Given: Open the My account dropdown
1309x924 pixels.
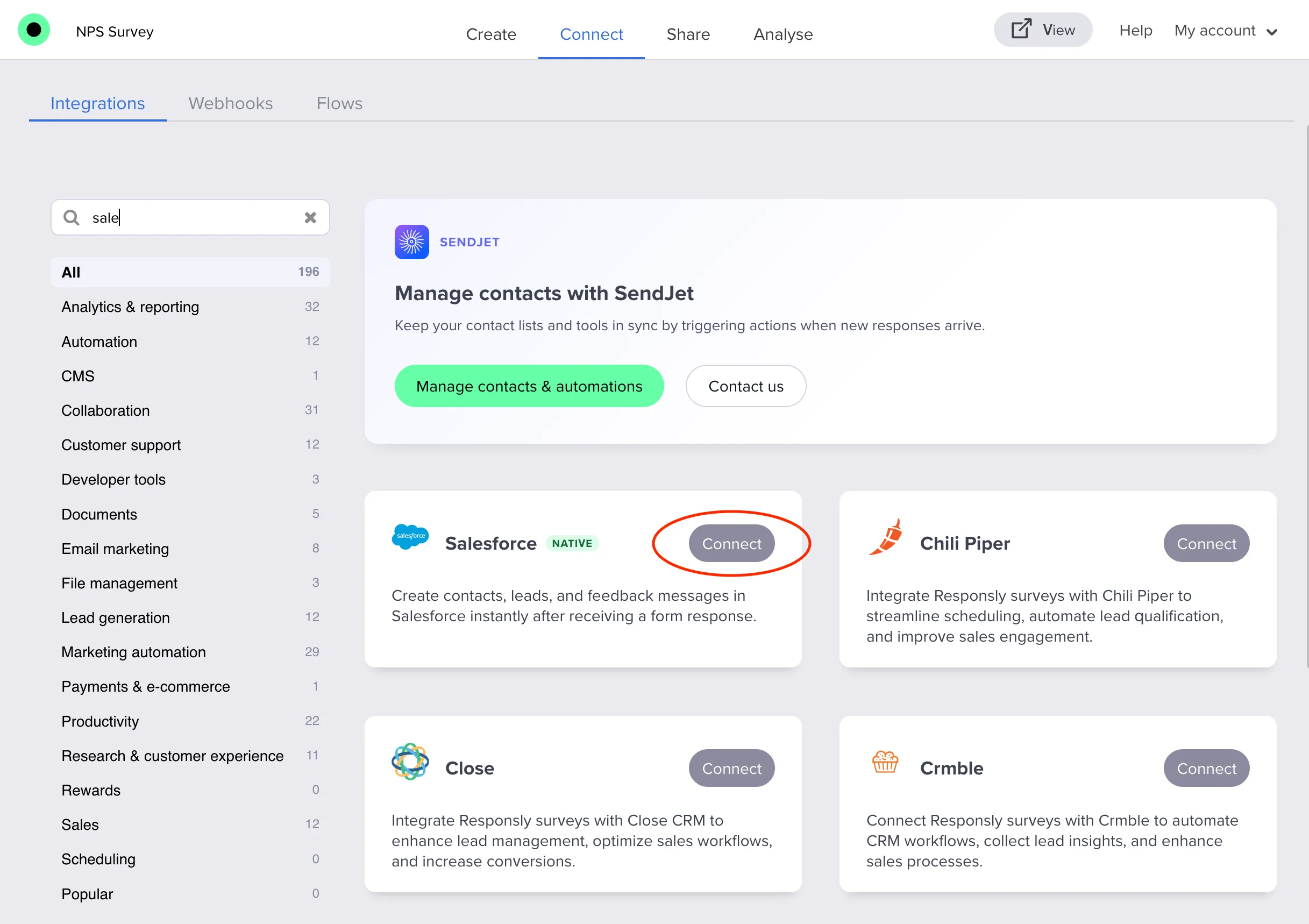Looking at the screenshot, I should coord(1226,31).
